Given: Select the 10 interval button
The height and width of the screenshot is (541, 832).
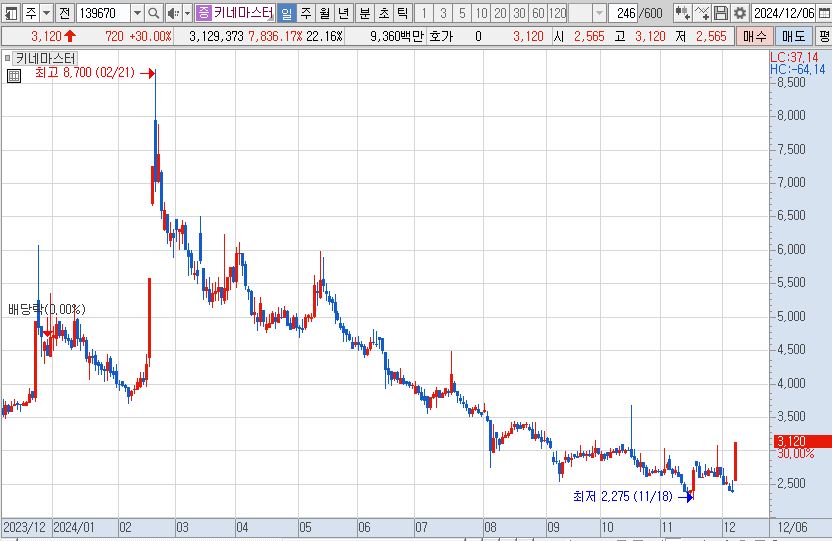Looking at the screenshot, I should [481, 13].
